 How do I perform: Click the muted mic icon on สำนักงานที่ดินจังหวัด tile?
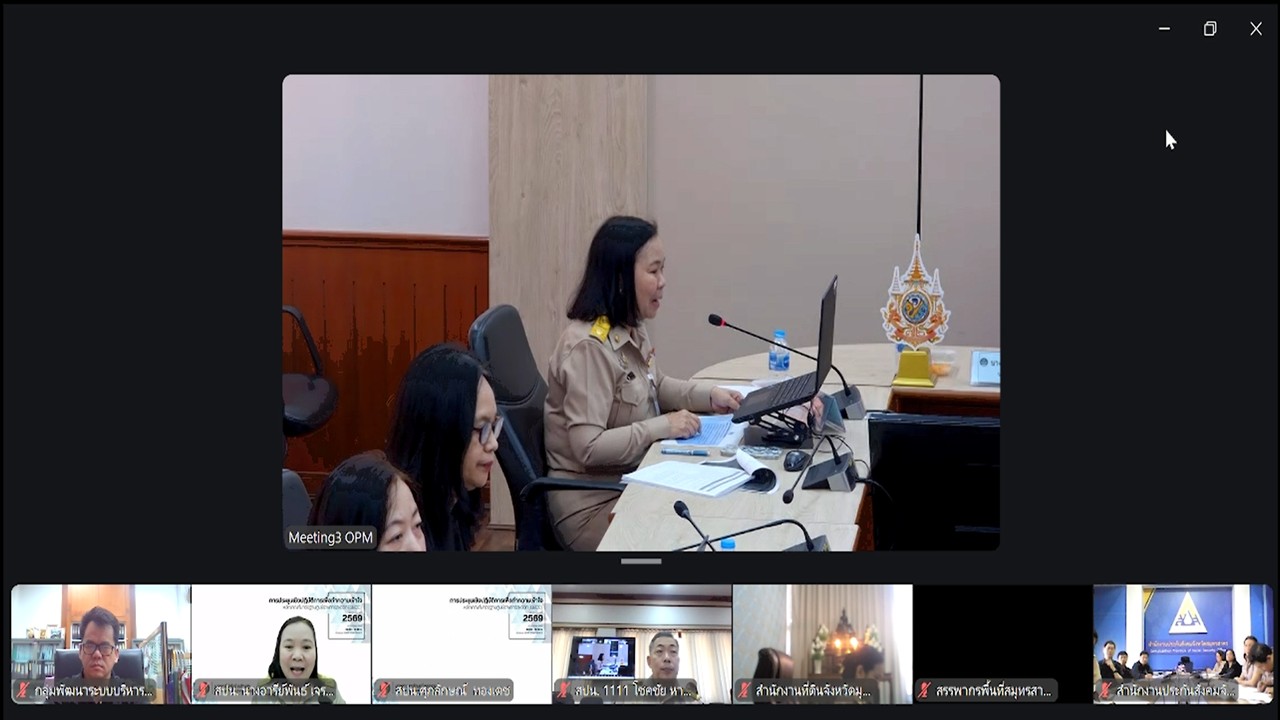(x=744, y=690)
